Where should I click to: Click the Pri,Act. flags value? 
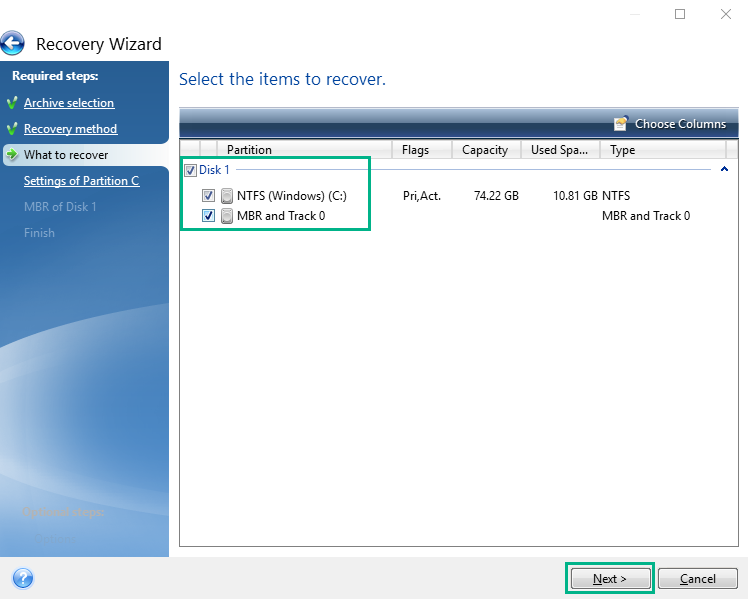(x=422, y=196)
